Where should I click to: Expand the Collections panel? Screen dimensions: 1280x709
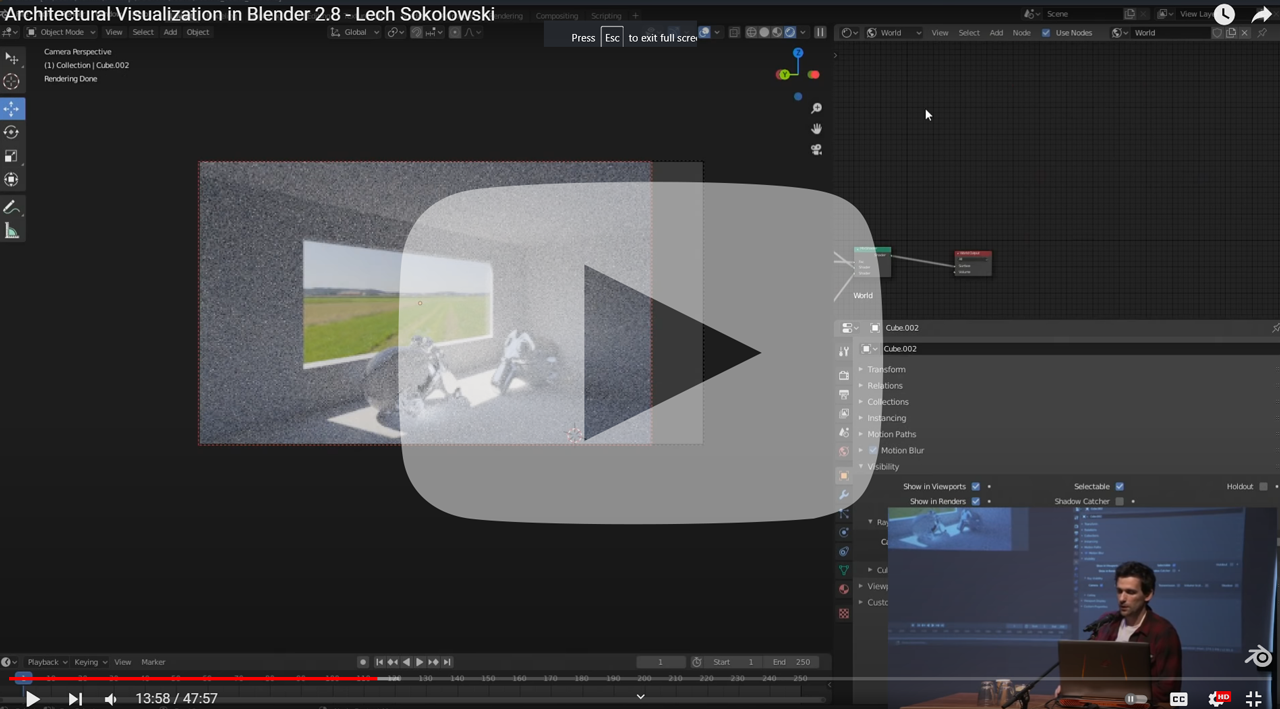[888, 402]
